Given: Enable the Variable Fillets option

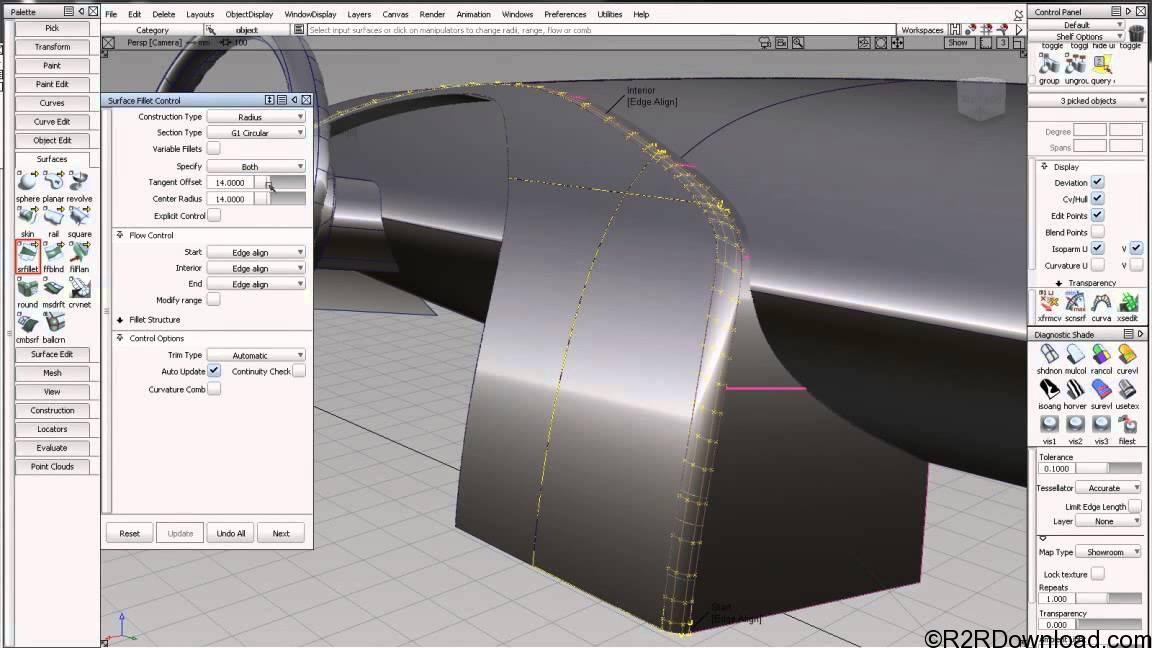Looking at the screenshot, I should pos(214,148).
